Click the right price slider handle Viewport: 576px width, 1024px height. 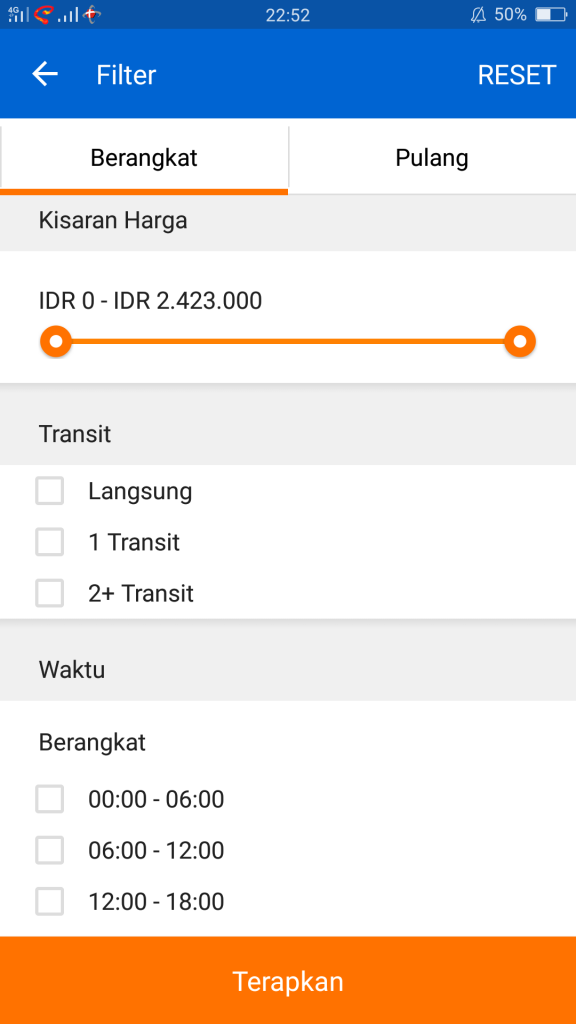pyautogui.click(x=519, y=341)
